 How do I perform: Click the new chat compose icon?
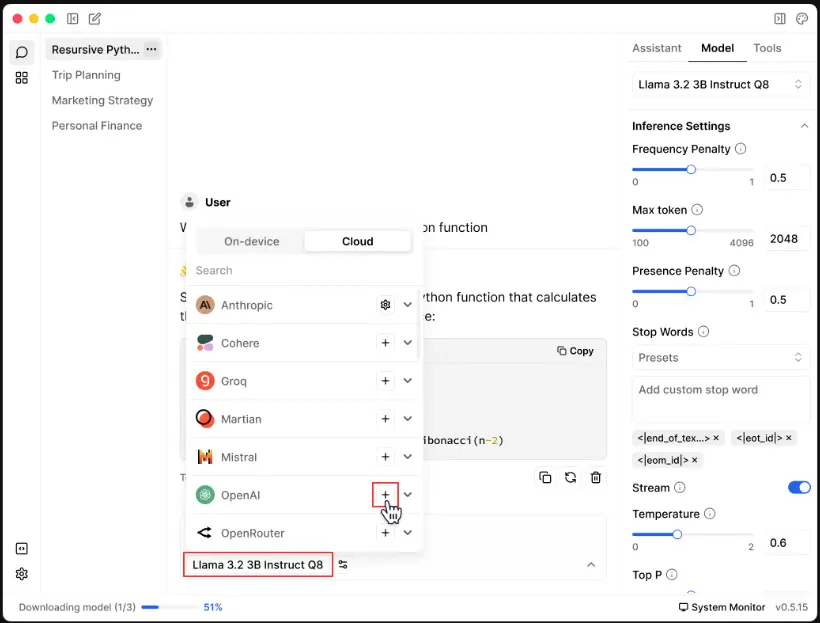click(x=95, y=19)
